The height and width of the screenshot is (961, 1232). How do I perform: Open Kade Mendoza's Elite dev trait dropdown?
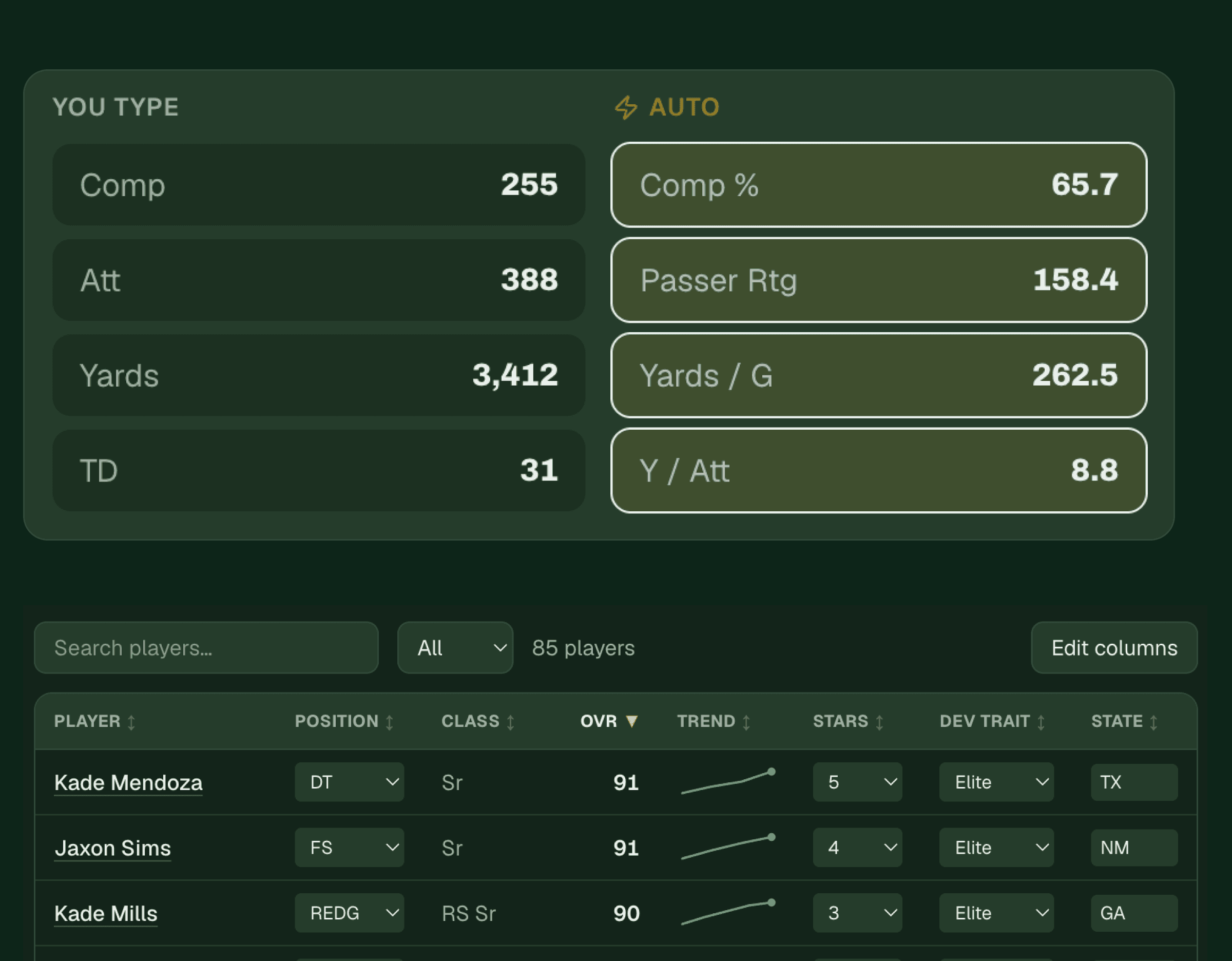[996, 782]
